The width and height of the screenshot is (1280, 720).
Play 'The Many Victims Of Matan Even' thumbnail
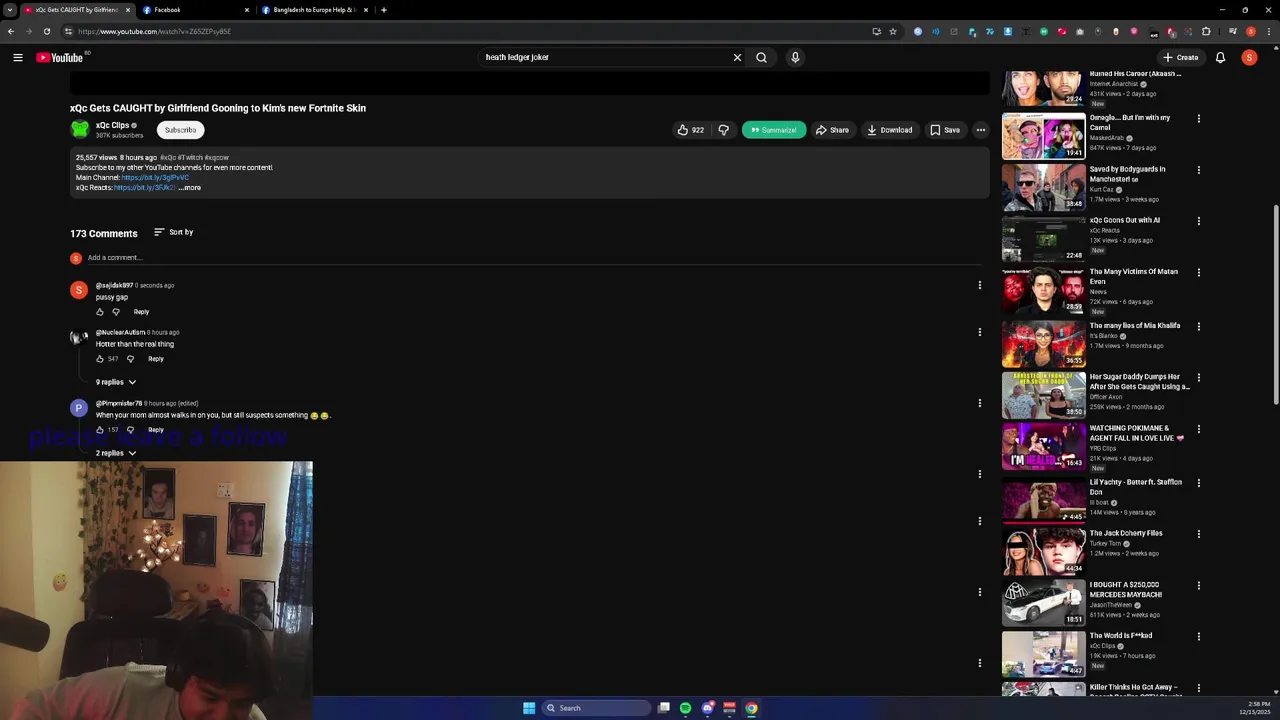tap(1044, 291)
